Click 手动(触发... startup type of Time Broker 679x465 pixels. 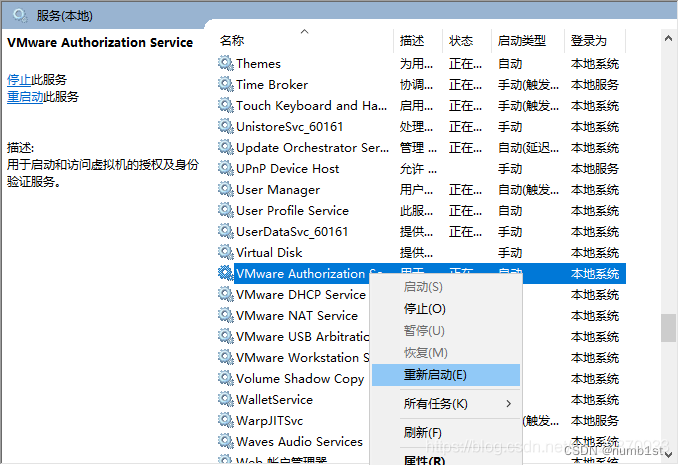point(528,84)
